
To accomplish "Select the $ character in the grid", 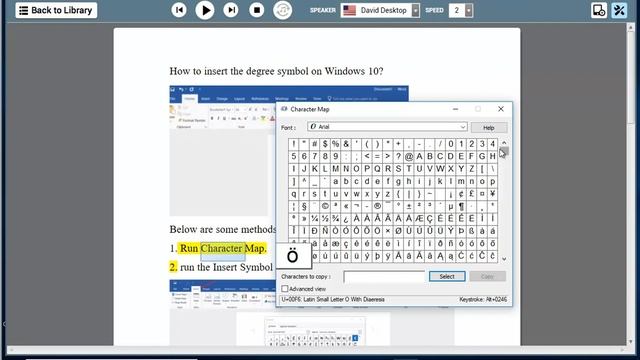I will point(325,144).
